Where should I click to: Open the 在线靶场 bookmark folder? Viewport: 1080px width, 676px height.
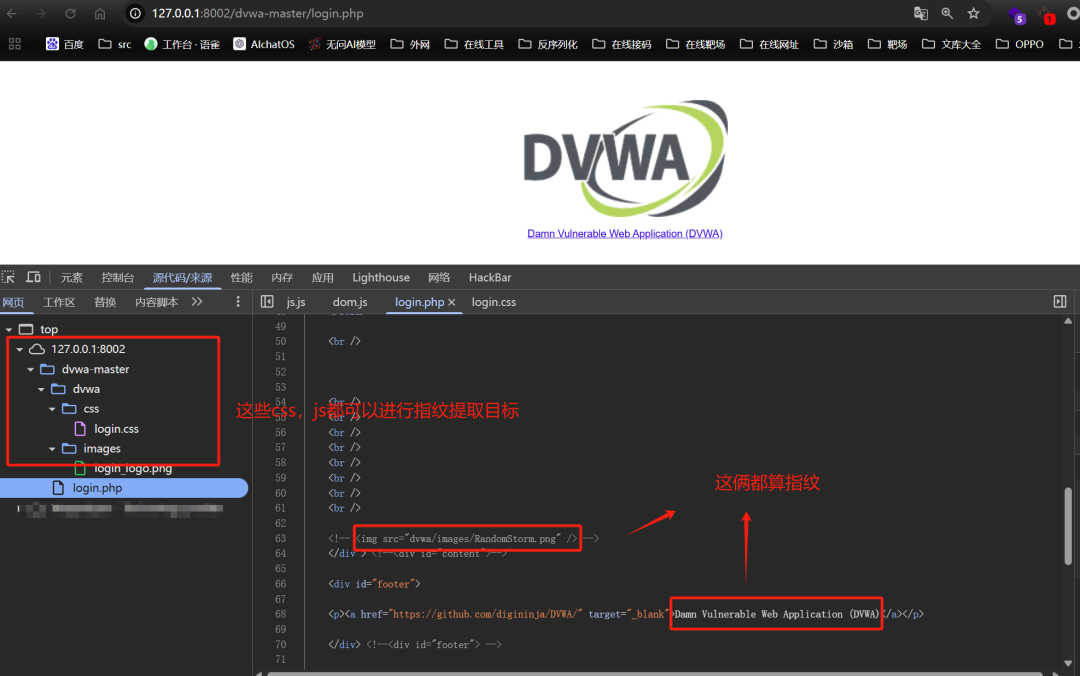click(696, 44)
